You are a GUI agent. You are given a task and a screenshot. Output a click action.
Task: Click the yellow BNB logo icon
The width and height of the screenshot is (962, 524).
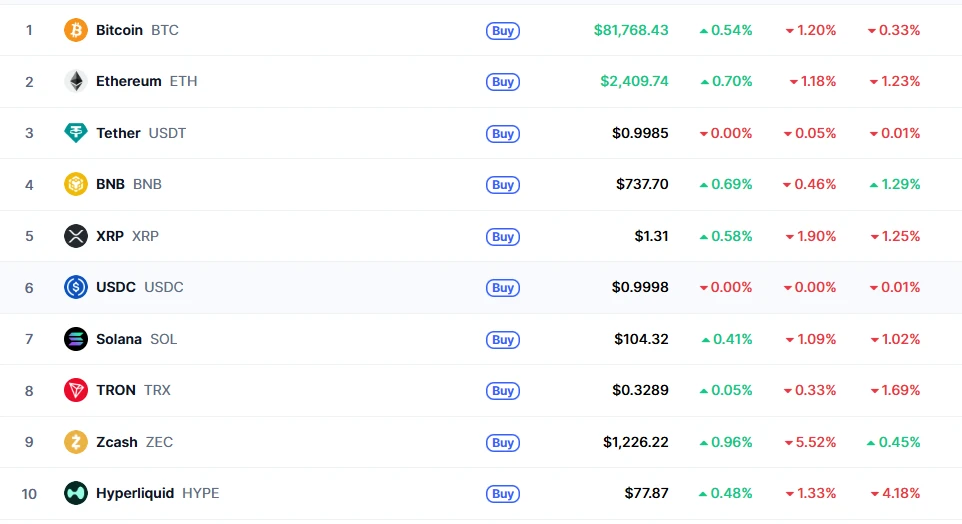click(75, 184)
